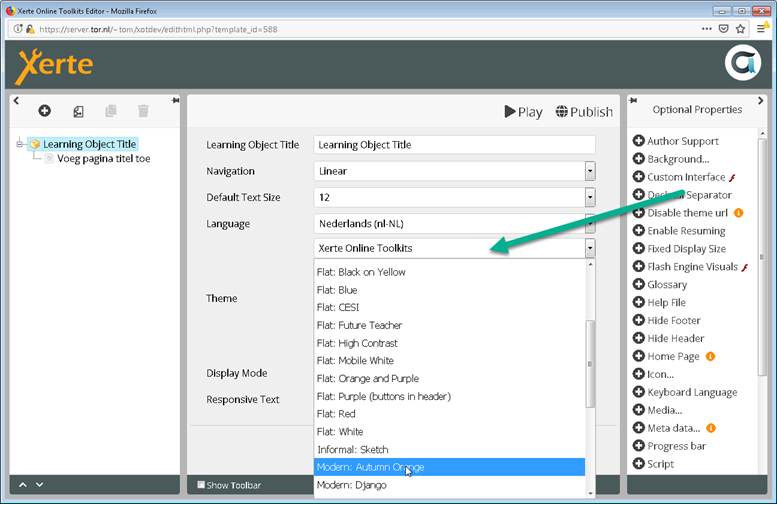Image resolution: width=777 pixels, height=505 pixels.
Task: Add Help File optional property
Action: click(x=660, y=302)
